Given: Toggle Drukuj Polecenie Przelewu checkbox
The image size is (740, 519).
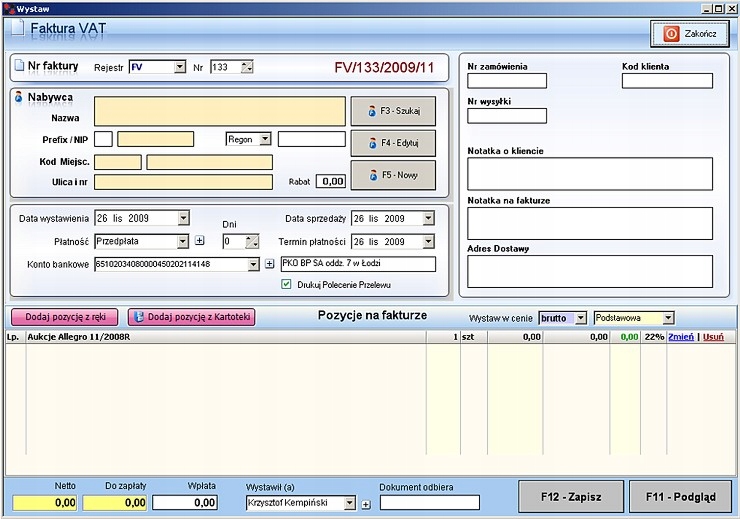Looking at the screenshot, I should tap(286, 284).
